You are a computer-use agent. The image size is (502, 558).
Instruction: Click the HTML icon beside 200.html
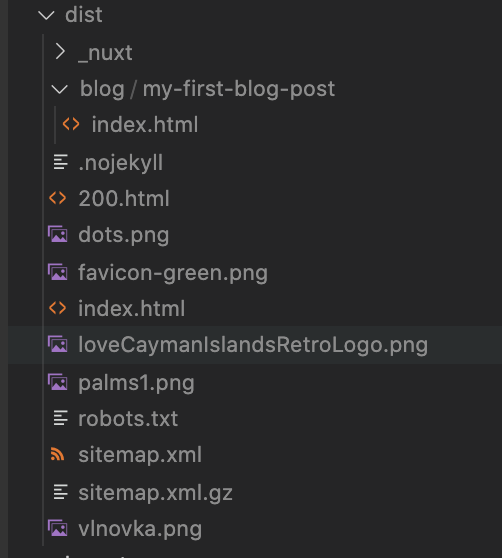[x=58, y=198]
